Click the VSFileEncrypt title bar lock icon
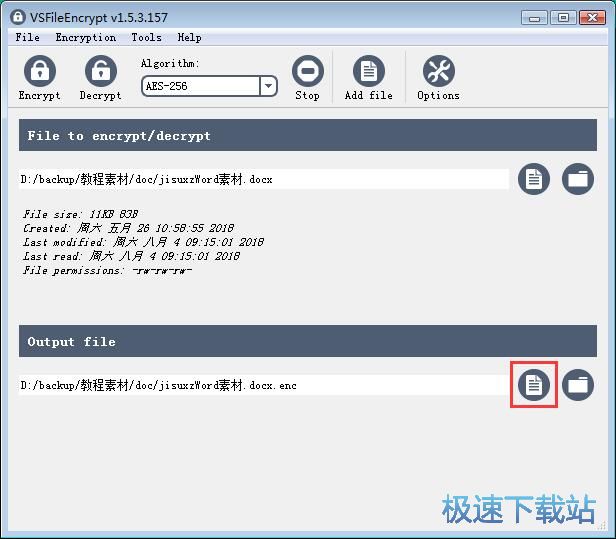Screen dimensions: 616x539 [x=18, y=17]
